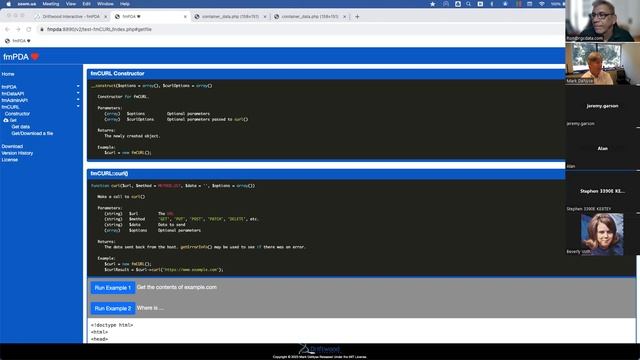640x360 pixels.
Task: Open the Wi-Fi status menu
Action: [x=542, y=4]
